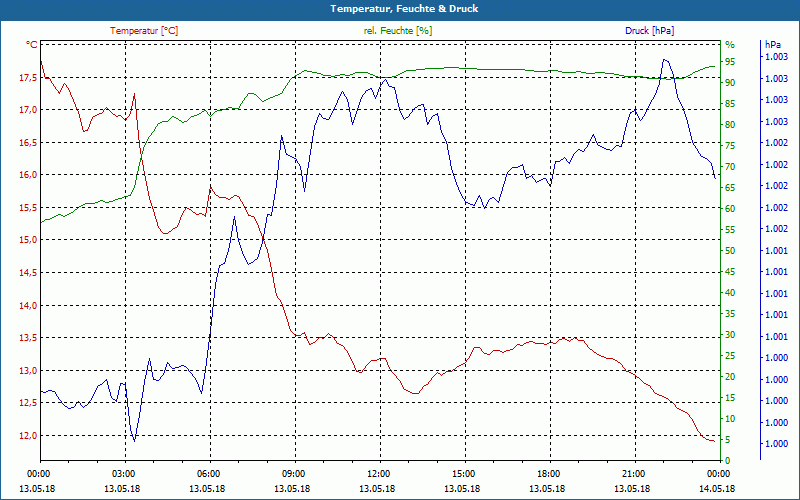
Task: Click the green '45' humidity axis value
Action: click(x=730, y=272)
